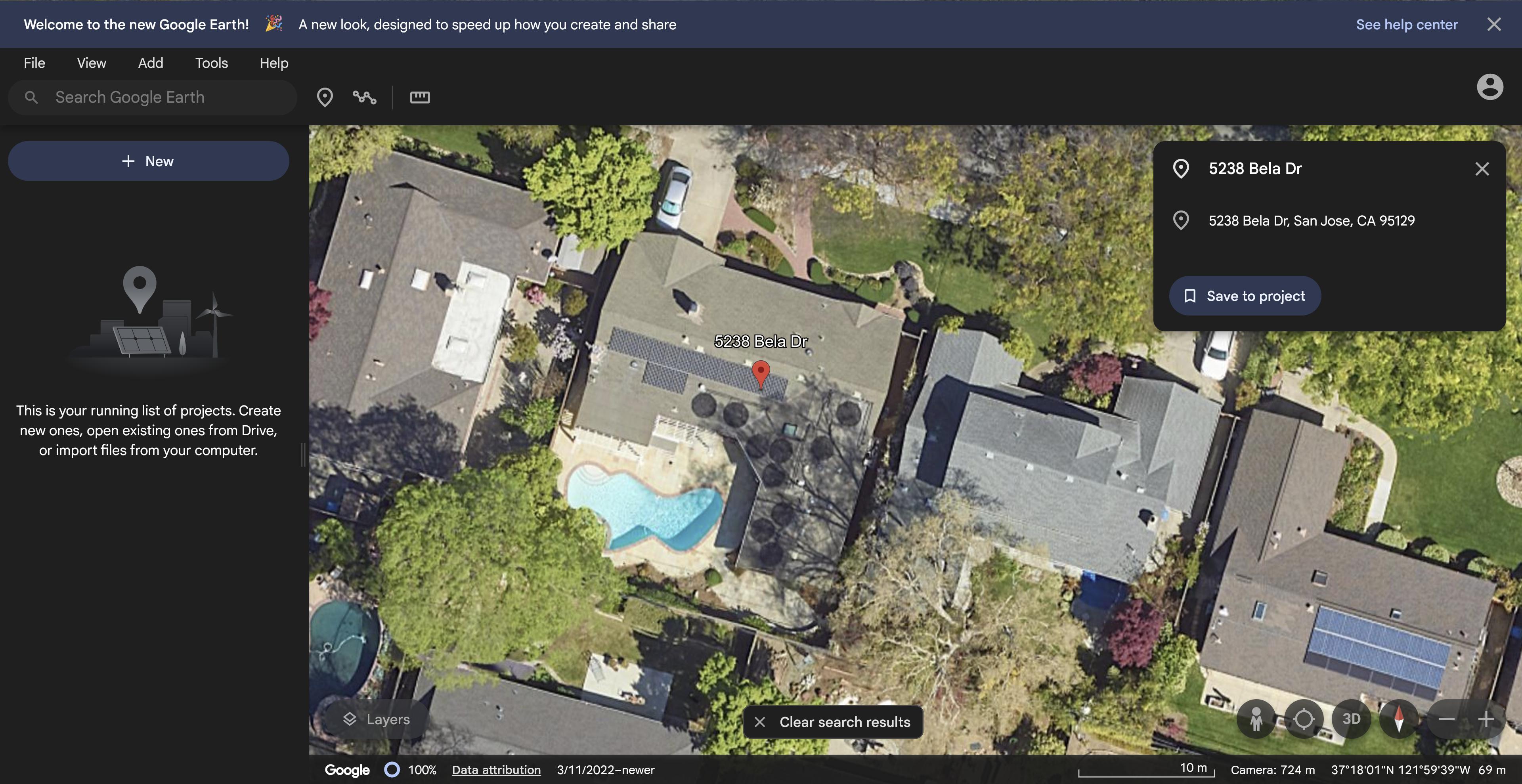Viewport: 1522px width, 784px height.
Task: Create a new project with New button
Action: pos(148,161)
